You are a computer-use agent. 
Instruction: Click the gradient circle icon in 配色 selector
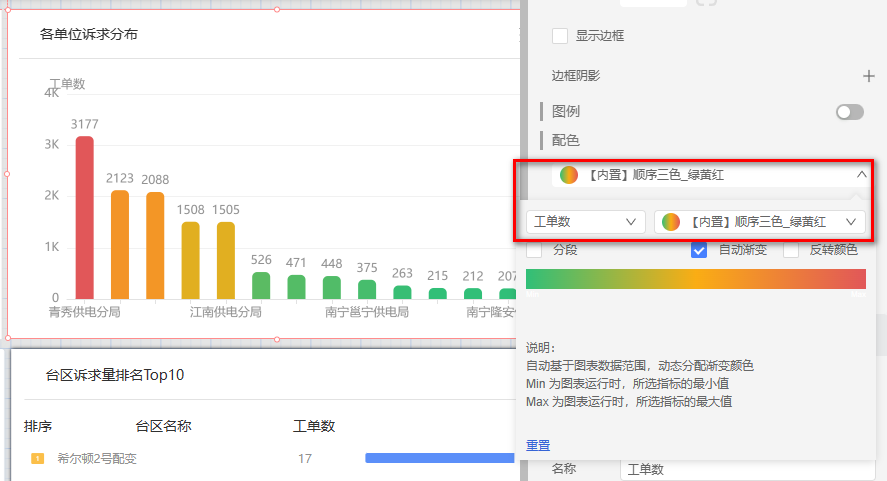[568, 175]
